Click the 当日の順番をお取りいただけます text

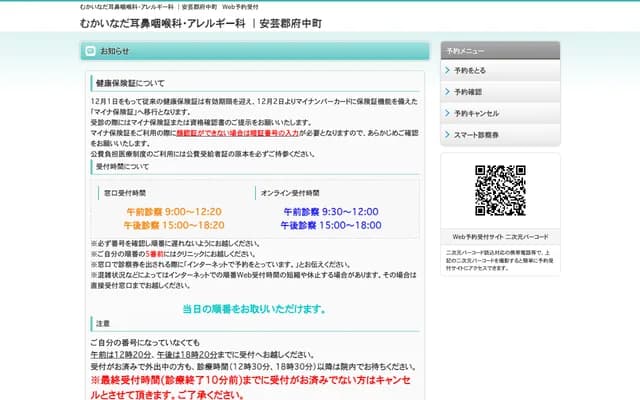pyautogui.click(x=254, y=309)
